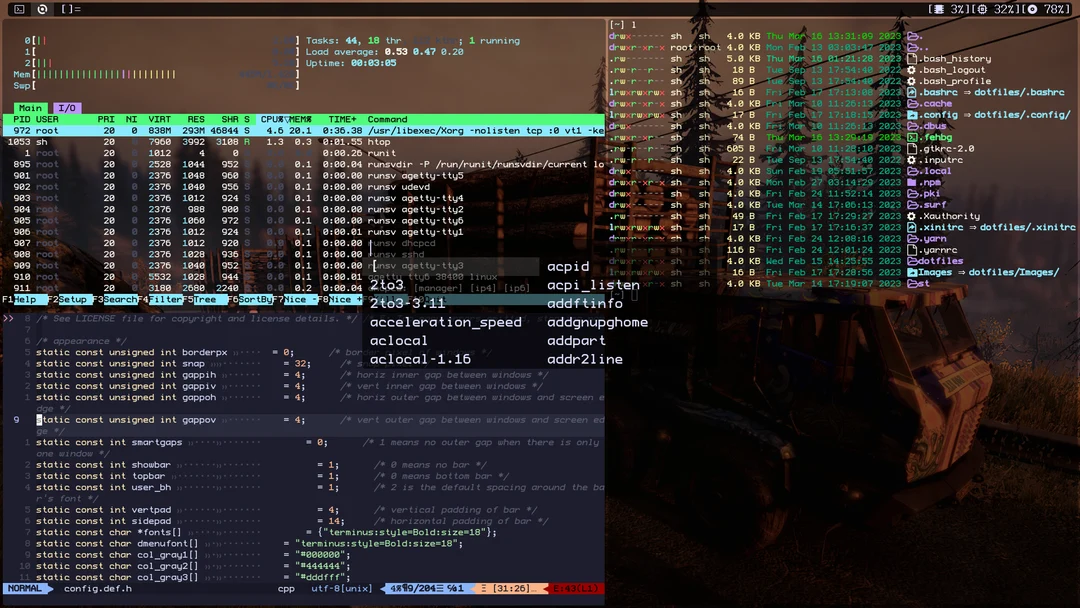The width and height of the screenshot is (1080, 608).
Task: Click the tiled layout indicator in the dwm bar
Action: (x=68, y=8)
